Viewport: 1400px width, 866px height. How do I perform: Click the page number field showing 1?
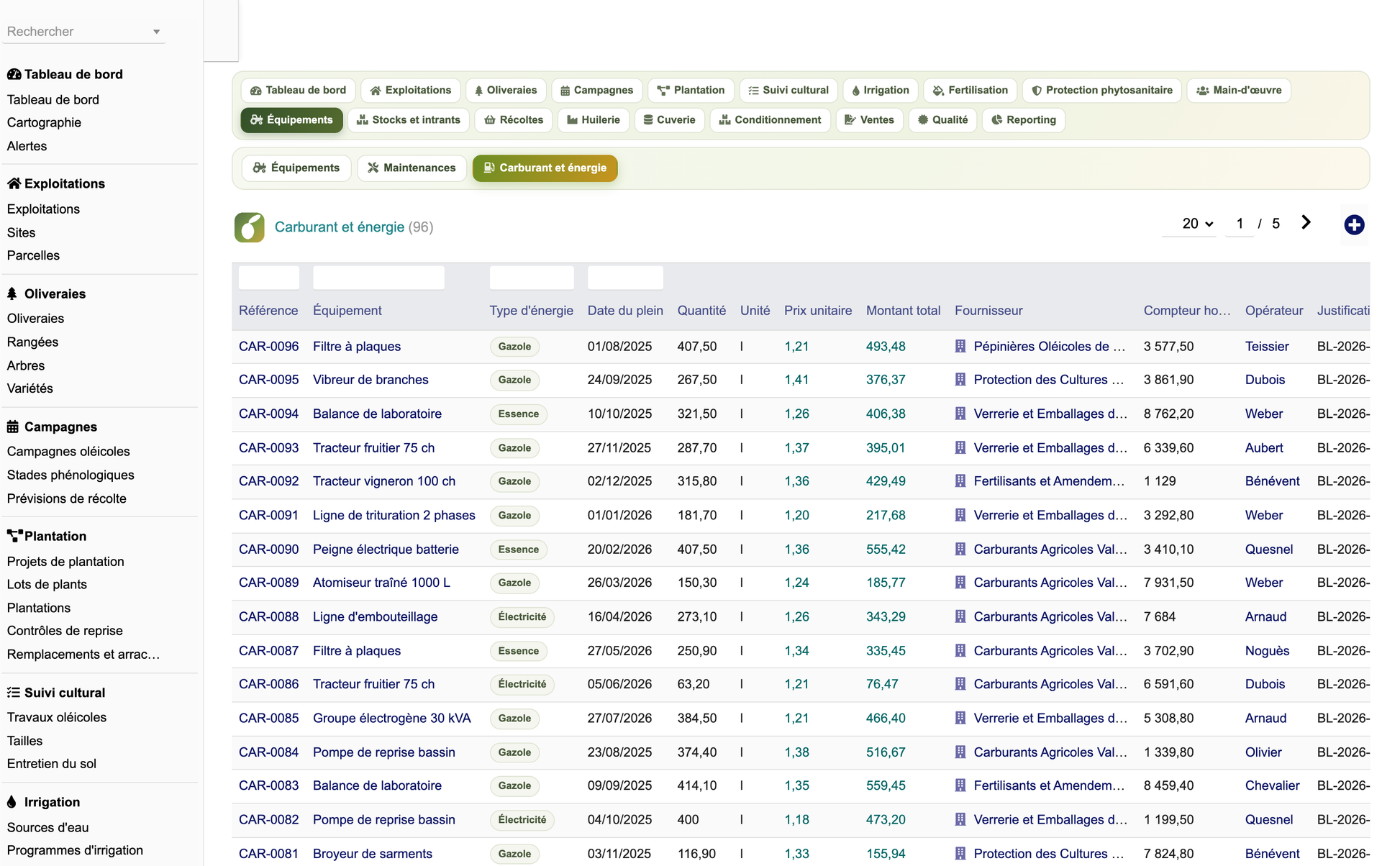[1240, 224]
